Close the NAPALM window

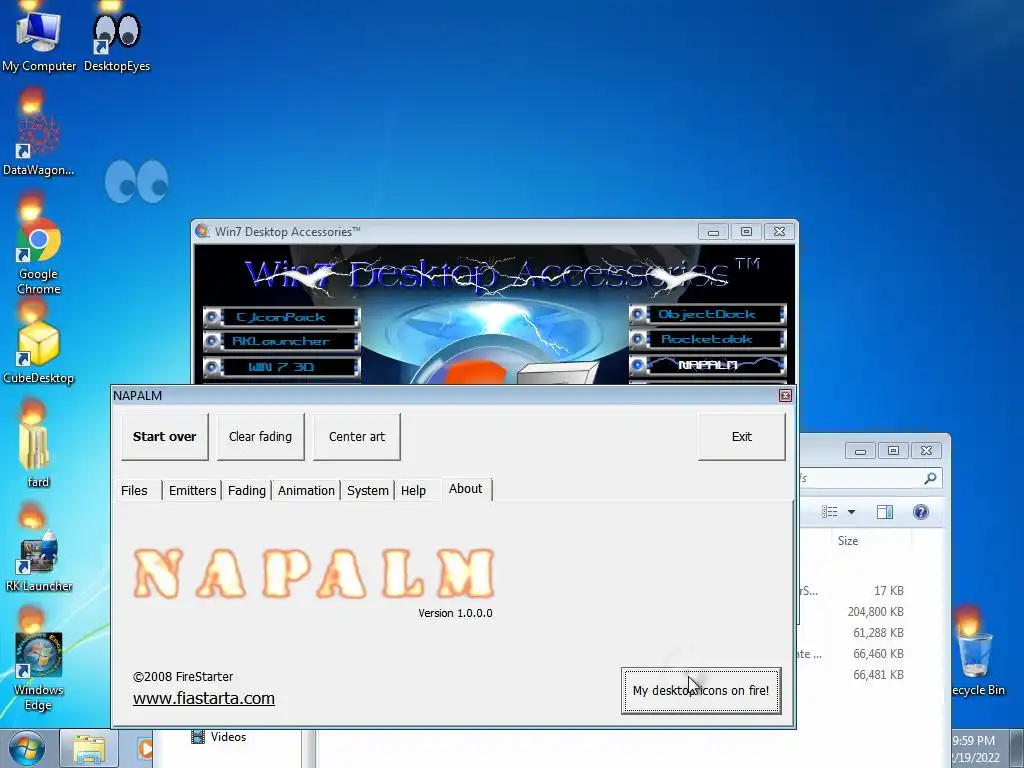(785, 395)
